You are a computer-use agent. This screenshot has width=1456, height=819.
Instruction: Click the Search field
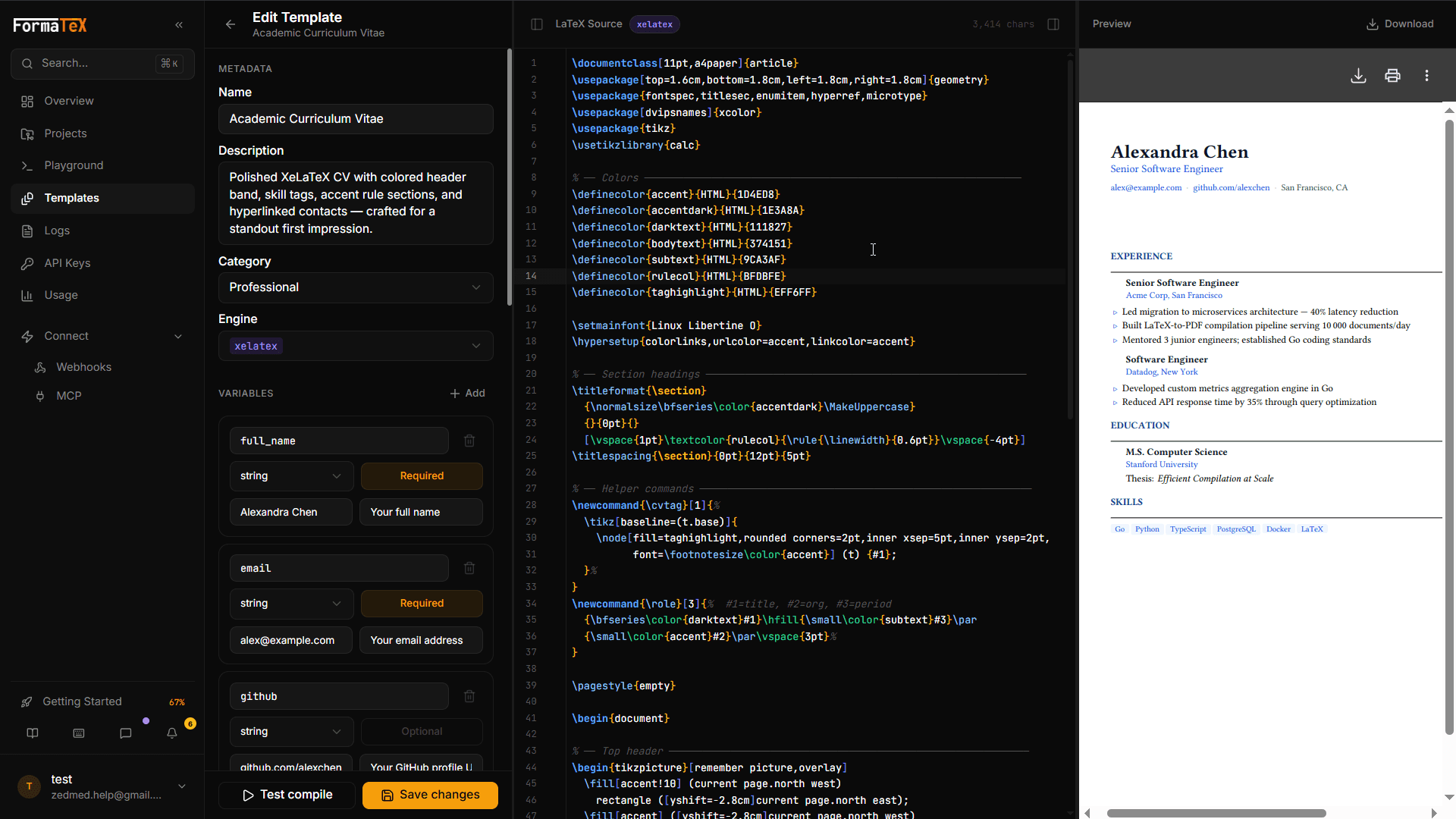click(103, 64)
